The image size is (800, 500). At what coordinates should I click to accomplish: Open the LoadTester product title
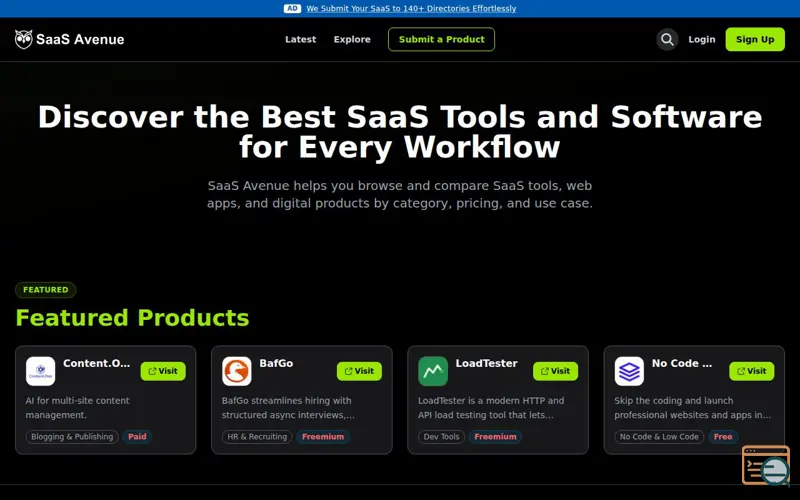click(x=486, y=363)
